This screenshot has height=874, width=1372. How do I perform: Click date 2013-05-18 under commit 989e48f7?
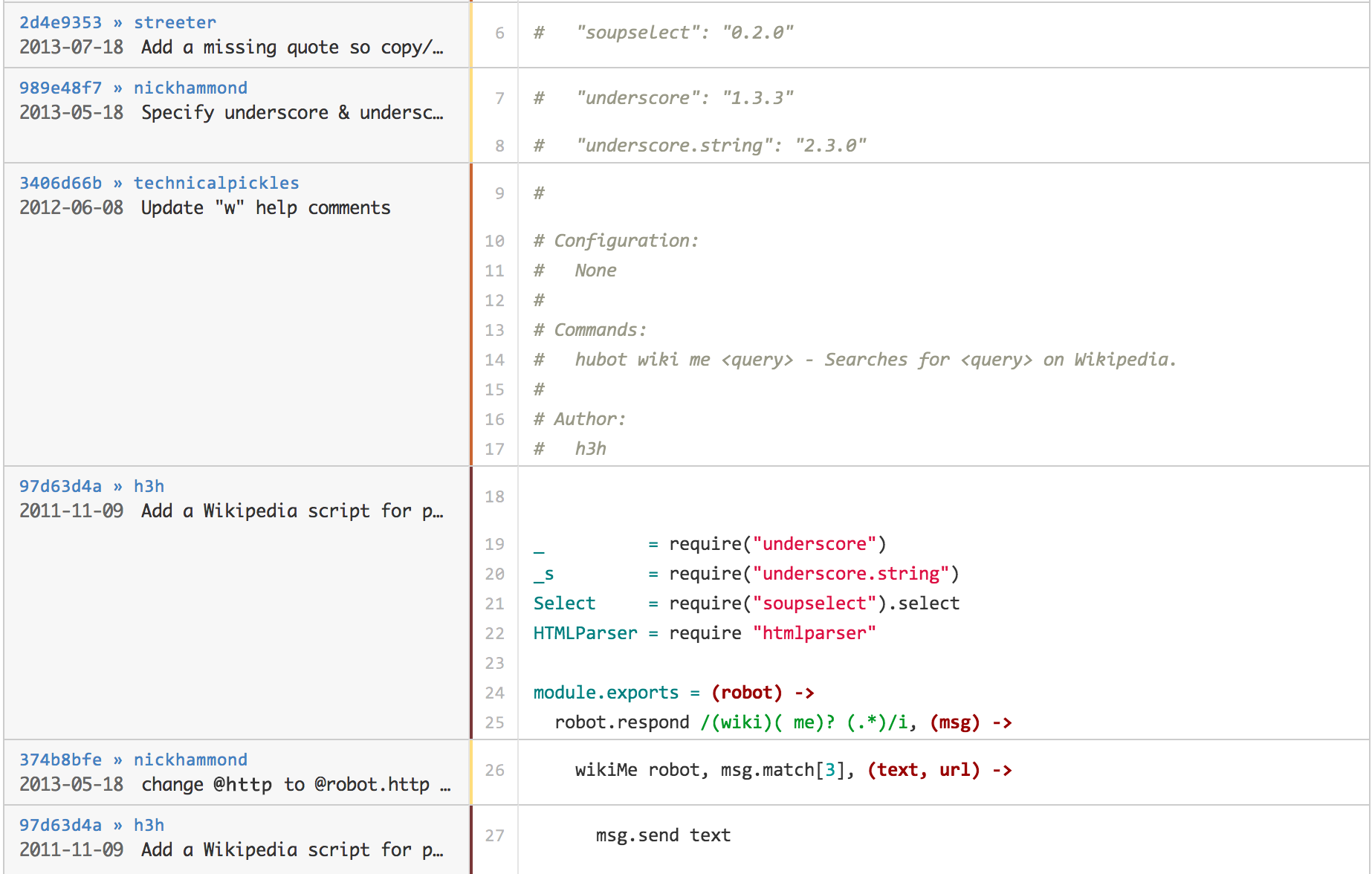[x=71, y=112]
